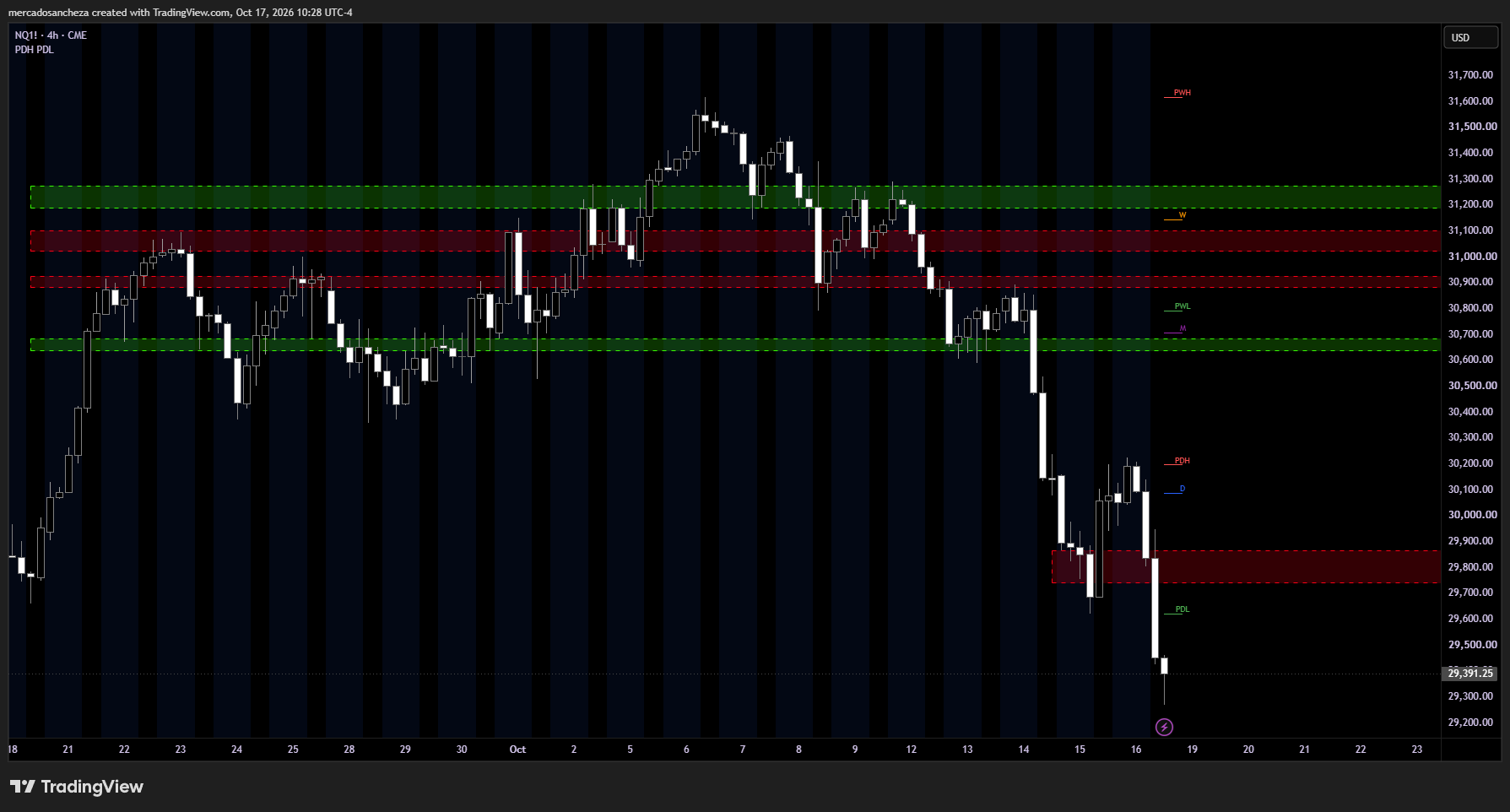Click the 14 date on time axis
The image size is (1510, 812).
(x=1024, y=750)
